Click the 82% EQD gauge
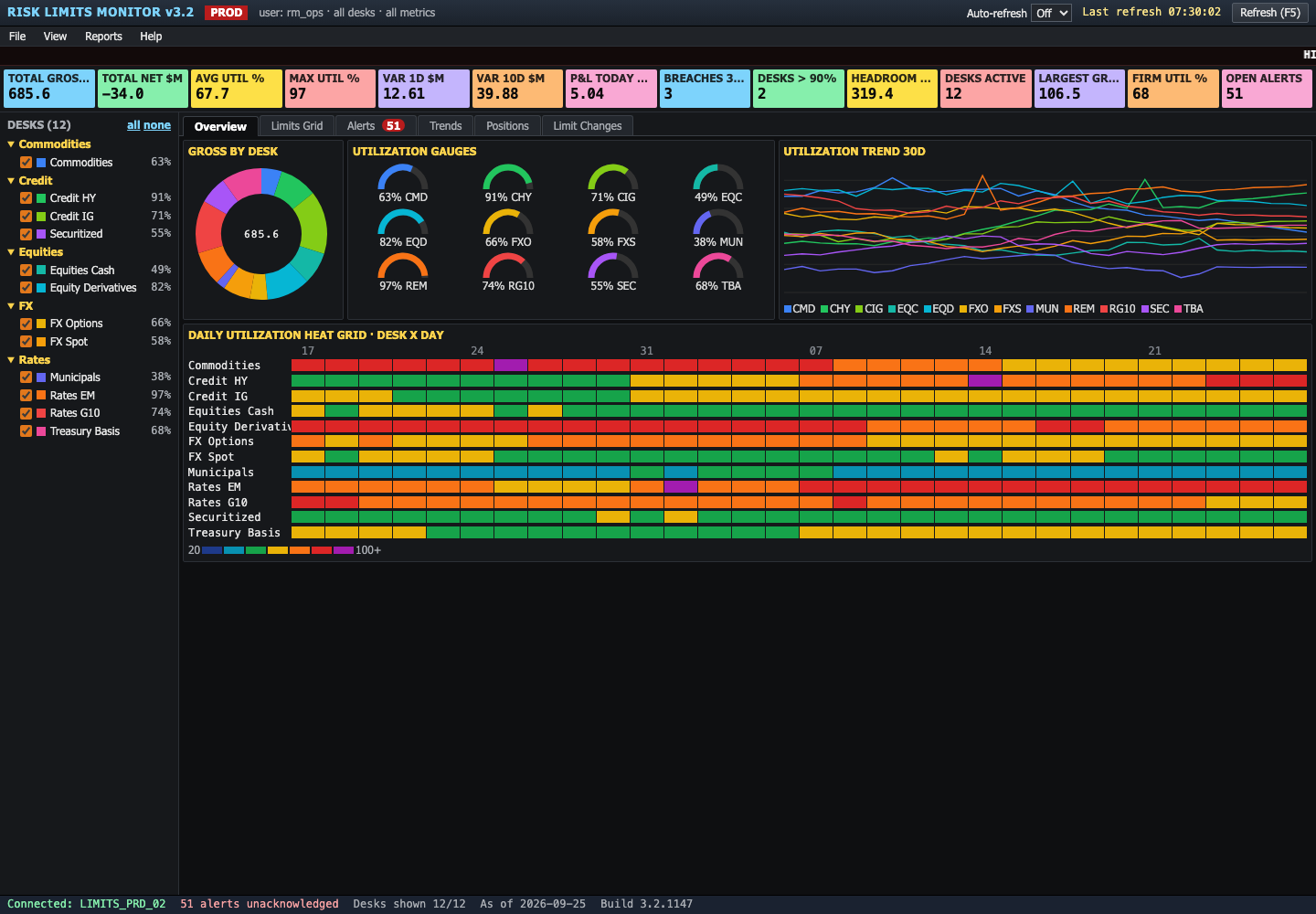 point(403,228)
